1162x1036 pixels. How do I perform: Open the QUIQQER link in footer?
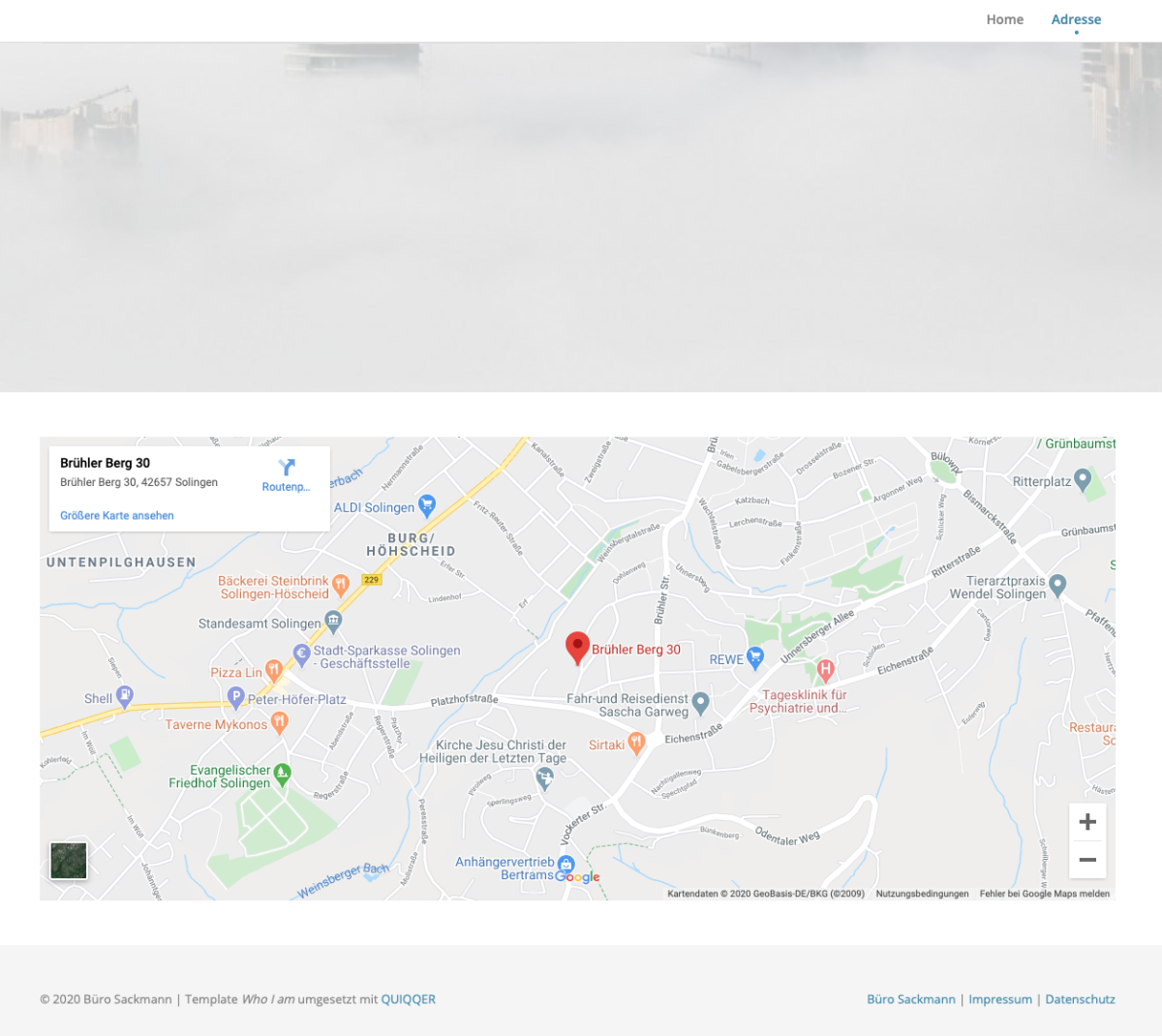[409, 999]
